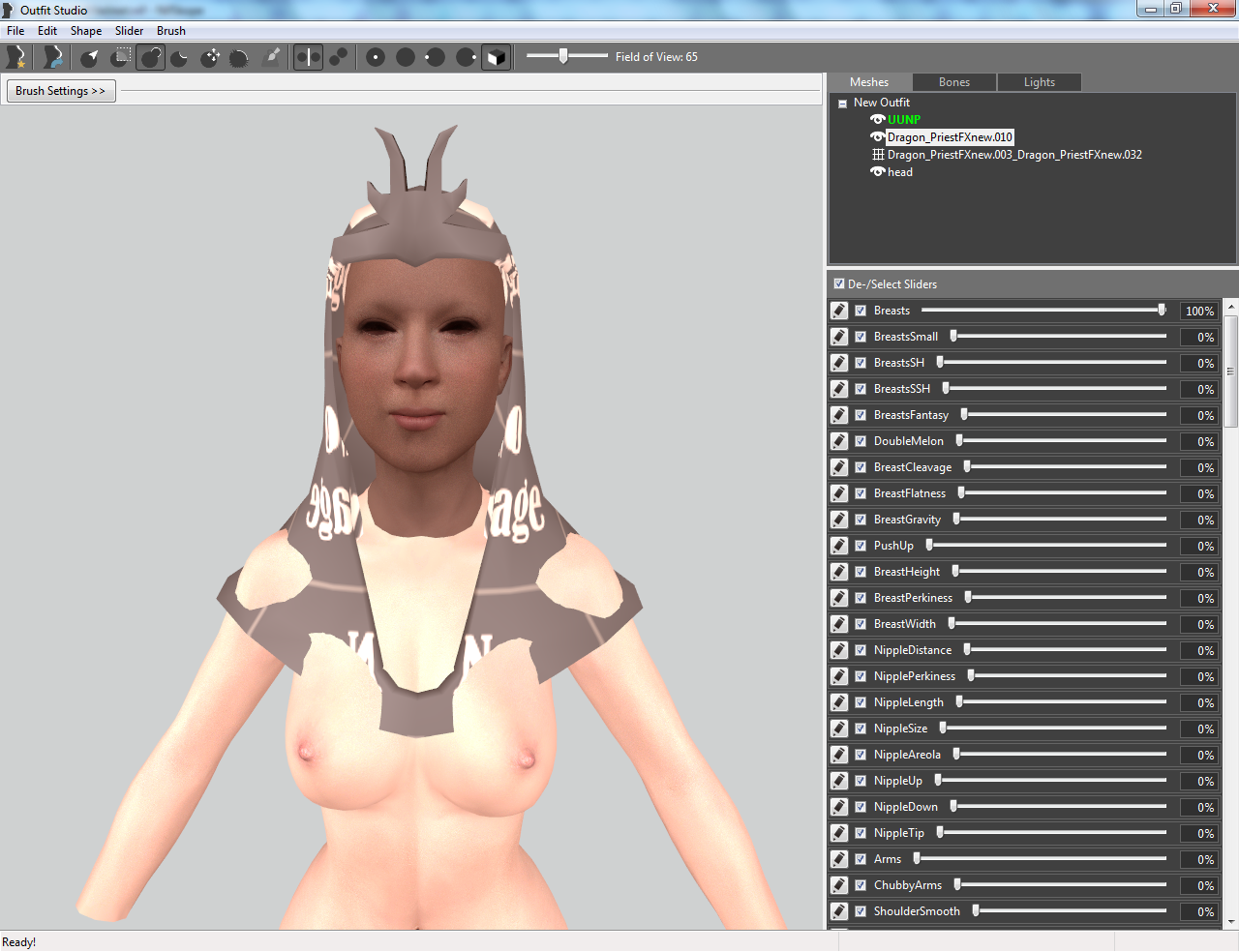Select the Move brush with arrows

point(210,57)
